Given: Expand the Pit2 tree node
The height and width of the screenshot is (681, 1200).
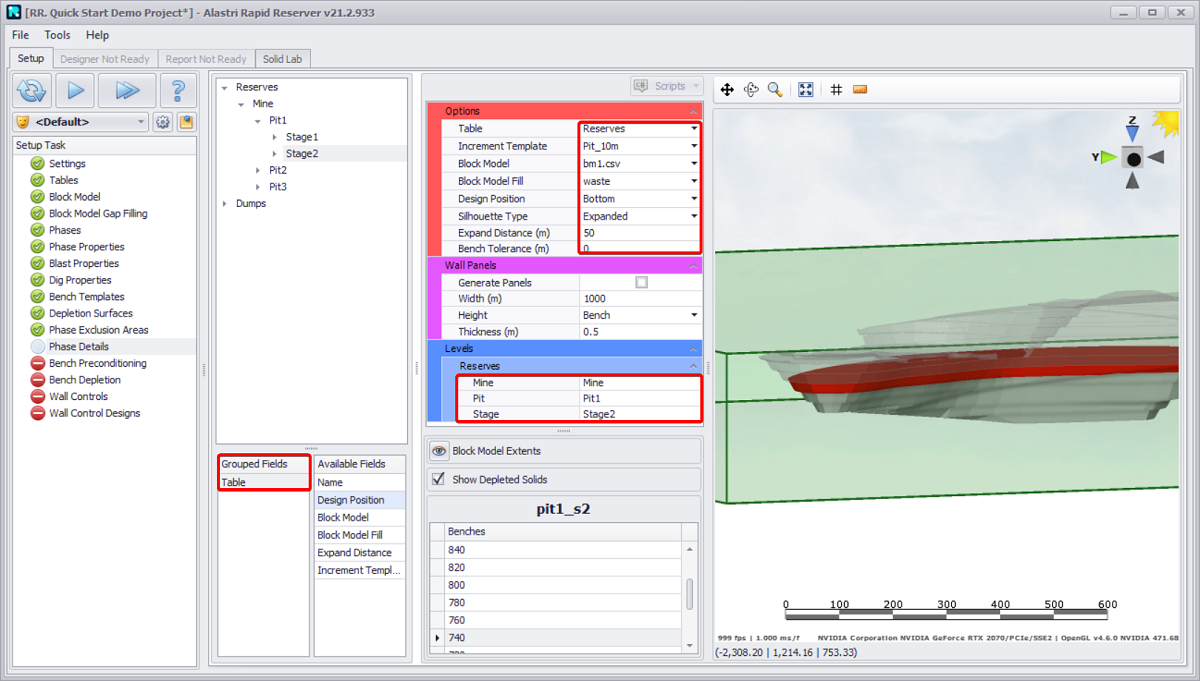Looking at the screenshot, I should point(258,170).
